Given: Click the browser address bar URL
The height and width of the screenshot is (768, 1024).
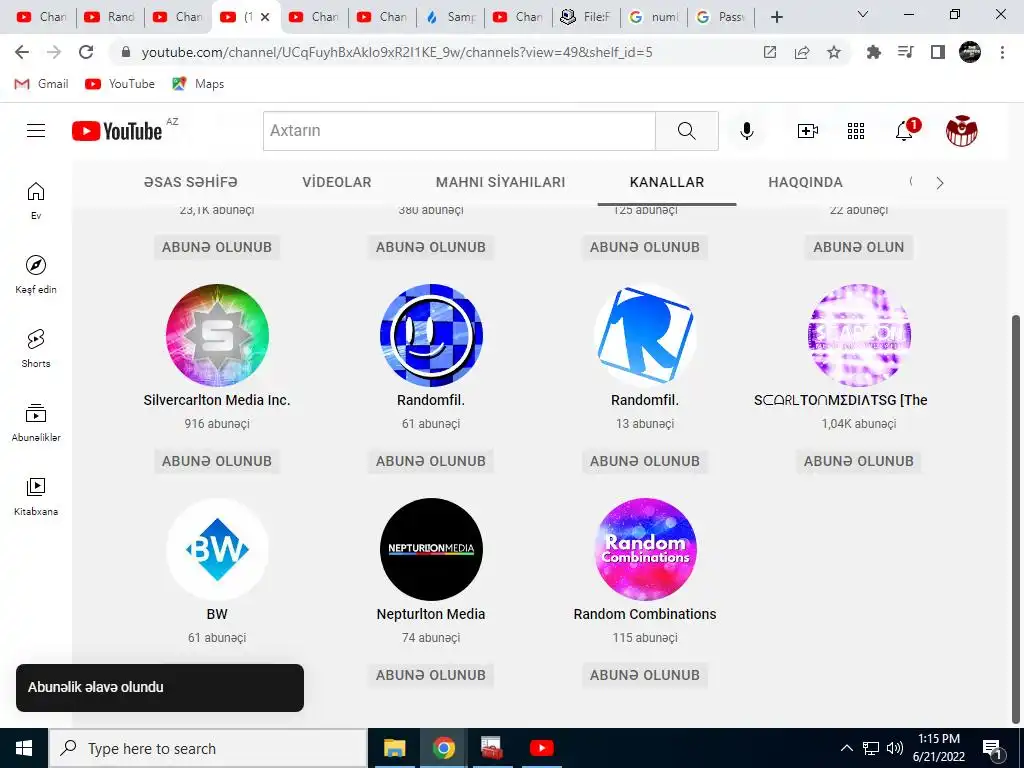Looking at the screenshot, I should click(x=396, y=52).
